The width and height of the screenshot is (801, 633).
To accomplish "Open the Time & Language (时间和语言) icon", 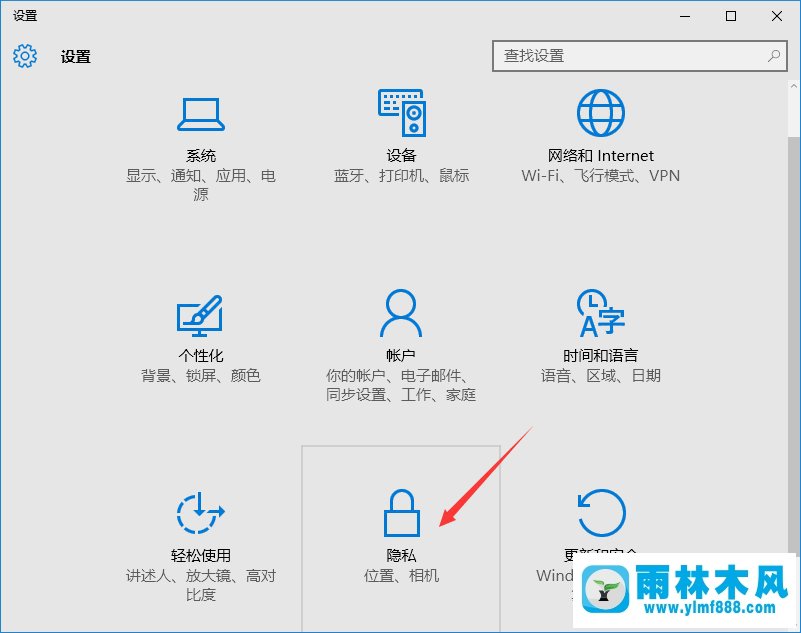I will click(601, 313).
